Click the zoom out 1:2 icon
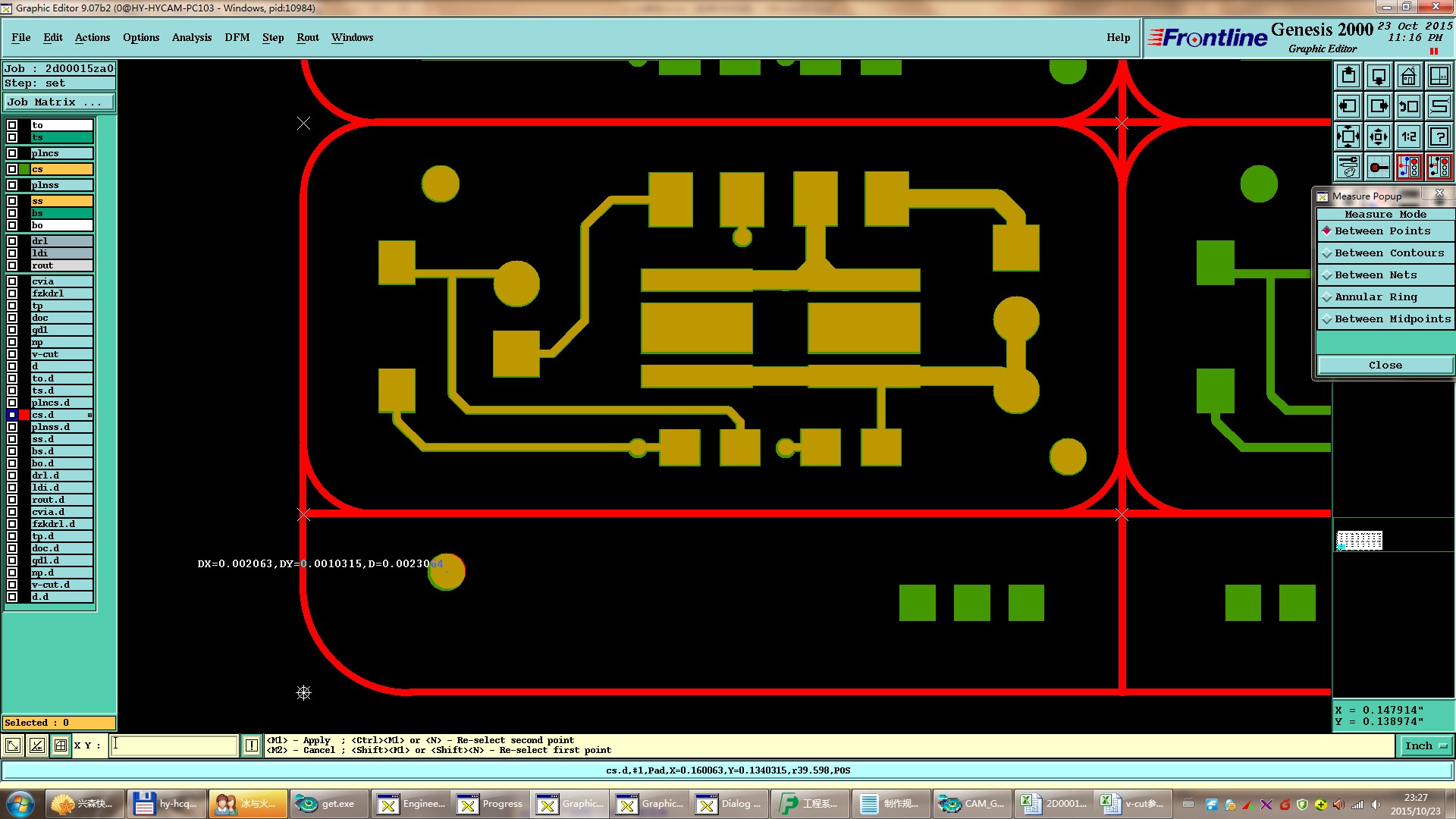Image resolution: width=1456 pixels, height=819 pixels. [1408, 136]
